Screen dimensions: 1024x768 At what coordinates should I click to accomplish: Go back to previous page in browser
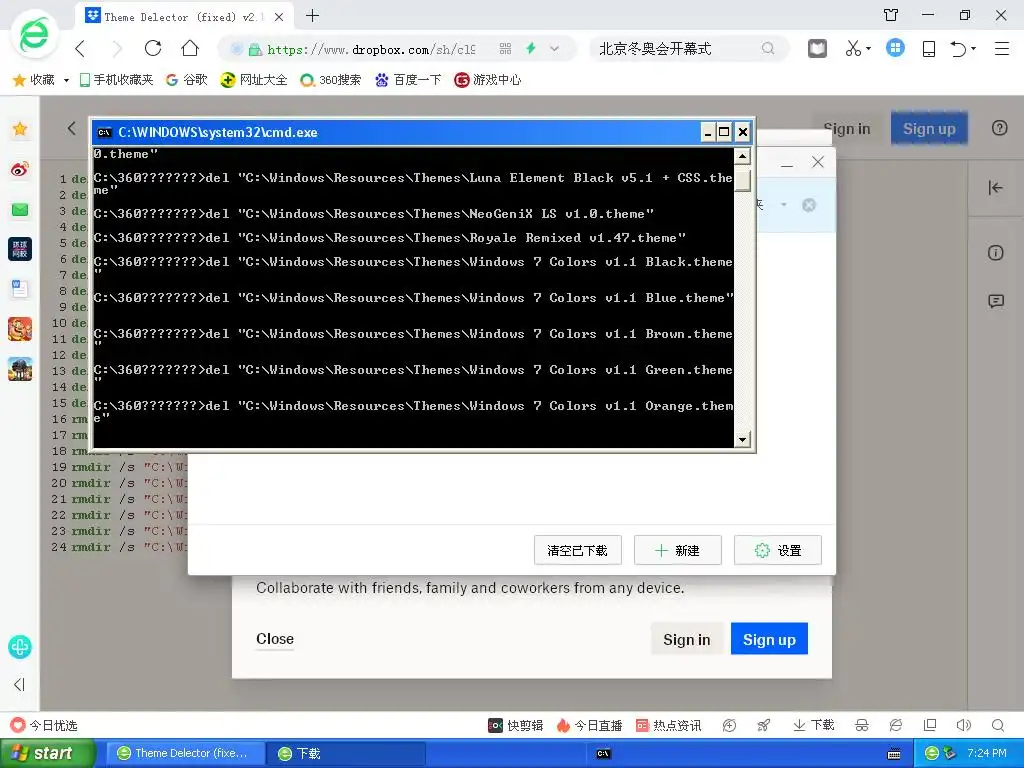click(81, 49)
